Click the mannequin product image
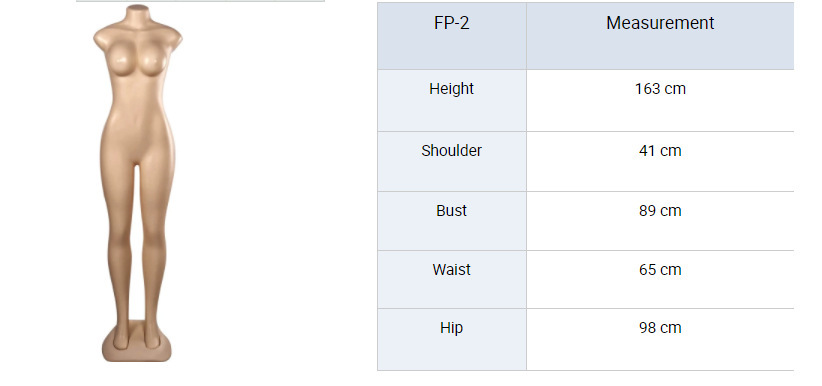Viewport: 822px width, 386px height. 138,183
